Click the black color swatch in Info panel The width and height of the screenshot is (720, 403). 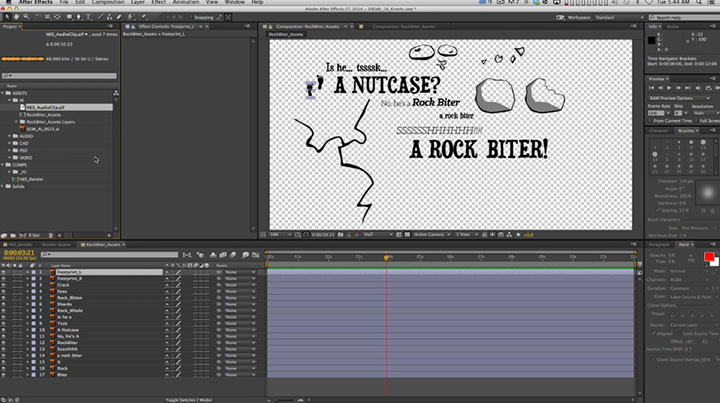point(652,41)
